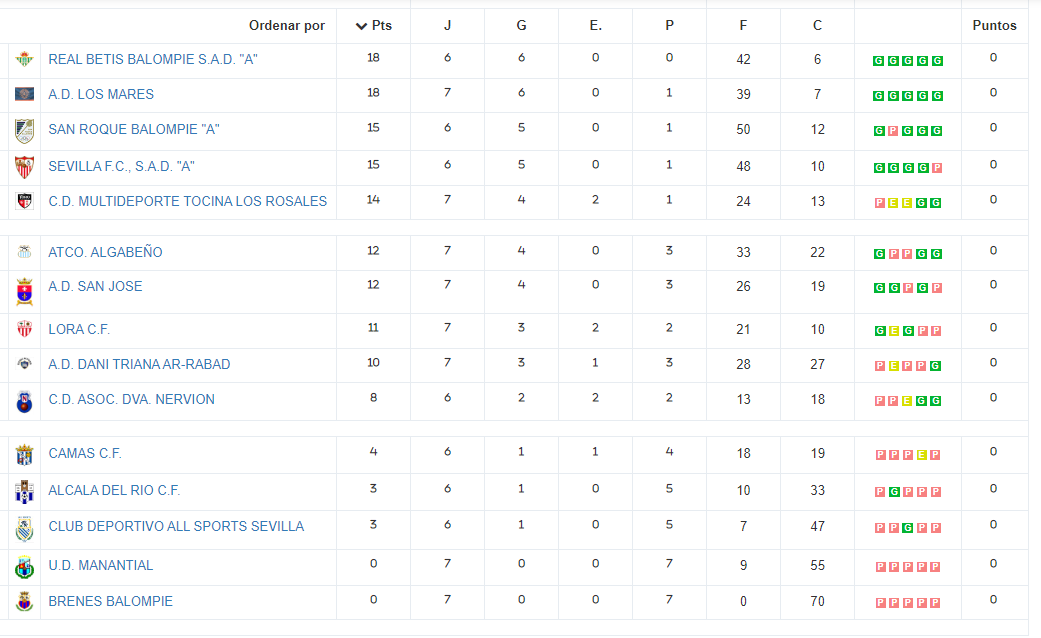
Task: Click the Real Betis Balompie club crest
Action: (x=25, y=59)
